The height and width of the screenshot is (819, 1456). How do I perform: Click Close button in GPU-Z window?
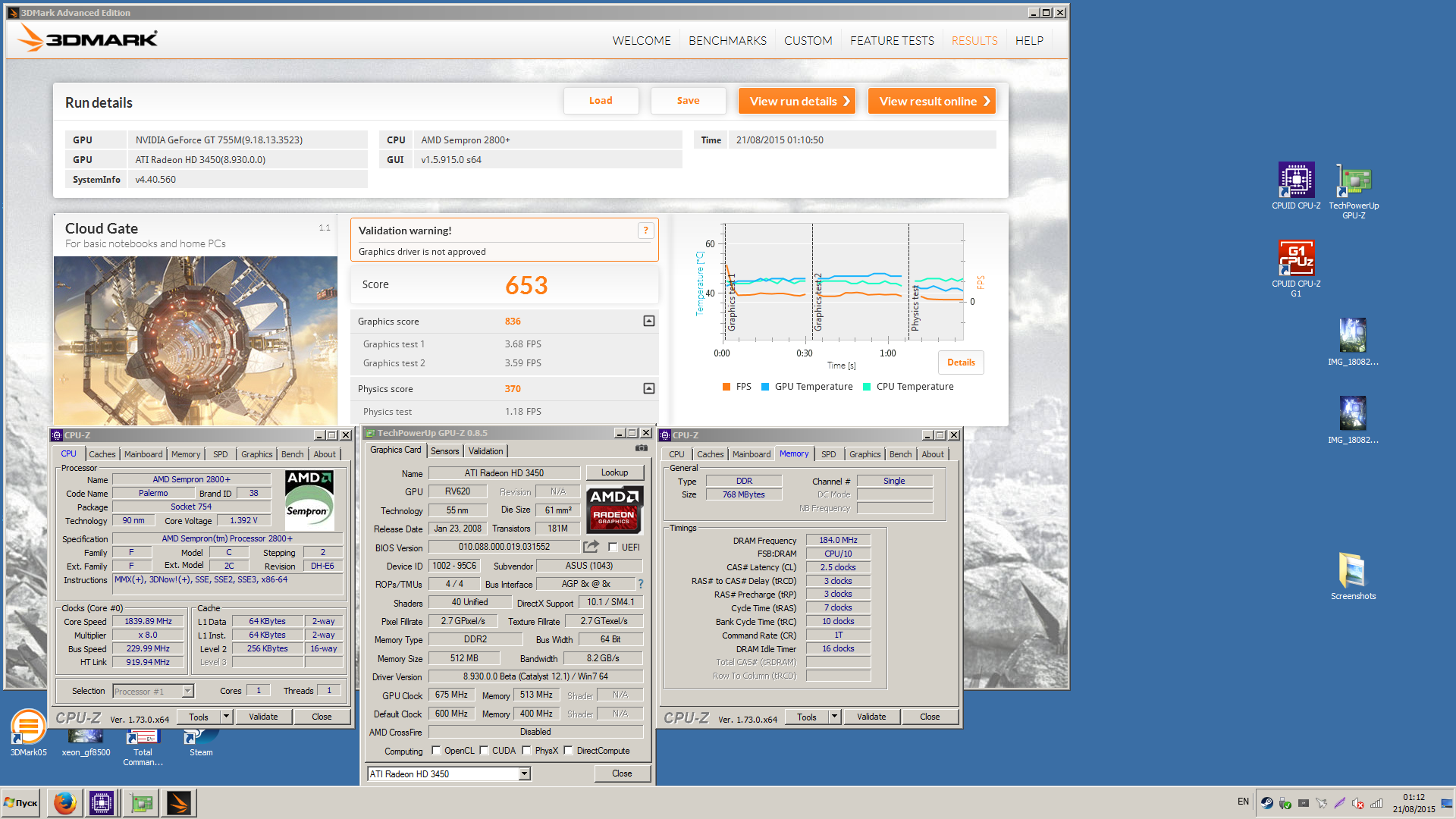click(x=622, y=773)
